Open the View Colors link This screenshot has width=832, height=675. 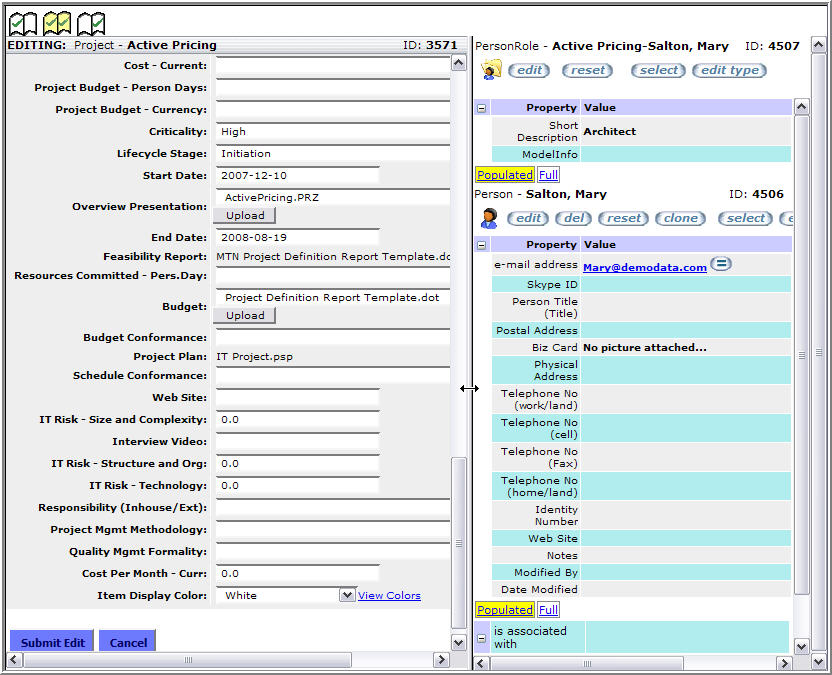(x=389, y=596)
